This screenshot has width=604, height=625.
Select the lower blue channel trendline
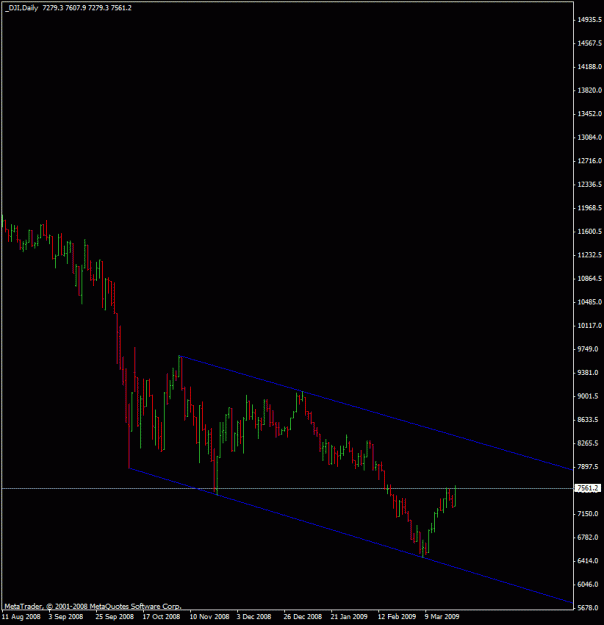point(351,535)
